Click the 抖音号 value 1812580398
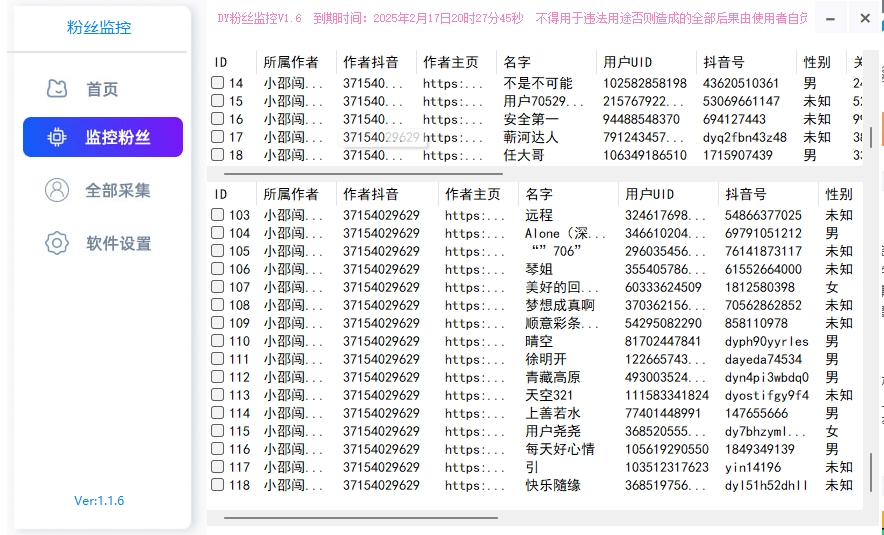The image size is (884, 535). 759,288
